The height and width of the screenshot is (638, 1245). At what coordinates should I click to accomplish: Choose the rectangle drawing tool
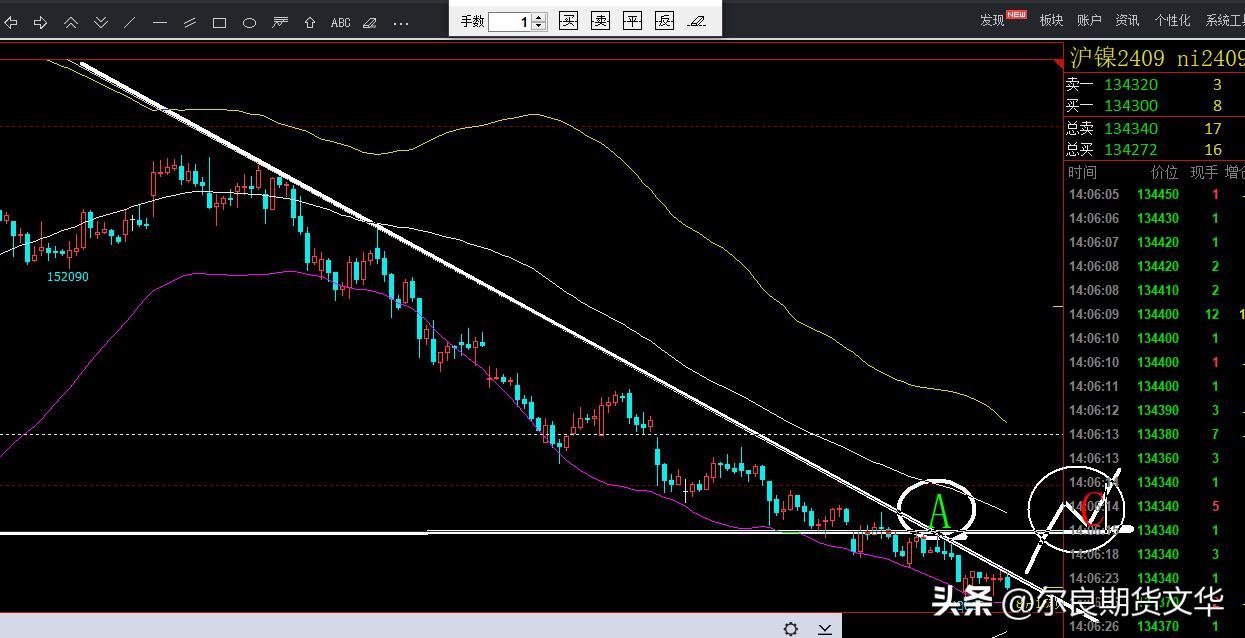click(x=220, y=22)
